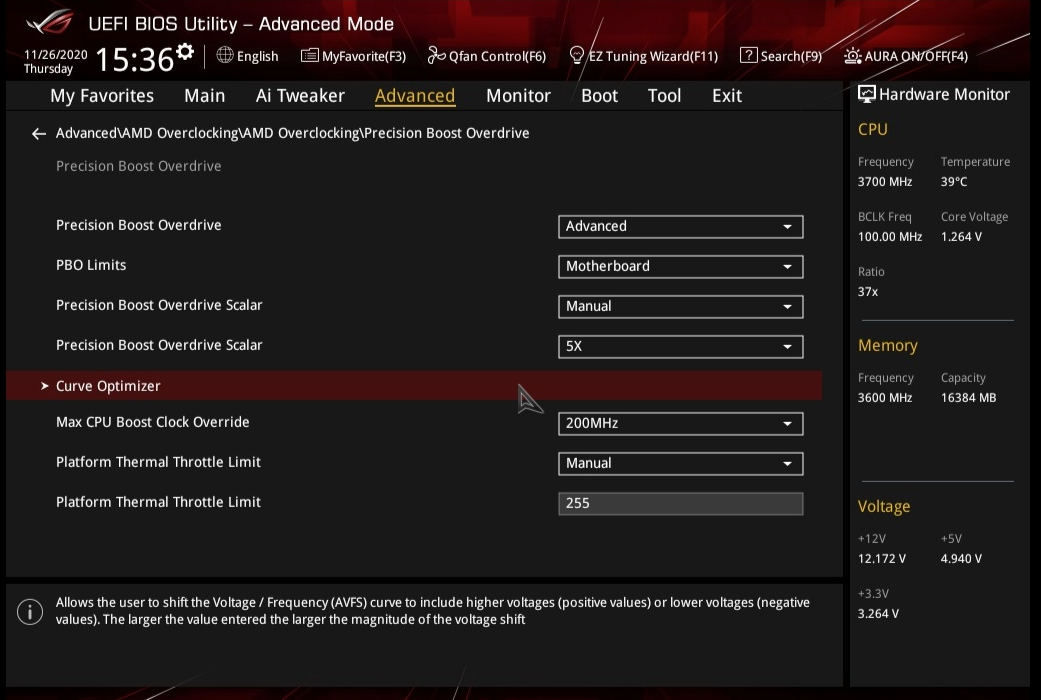Select the Advanced tab
Viewport: 1041px width, 700px height.
click(415, 96)
